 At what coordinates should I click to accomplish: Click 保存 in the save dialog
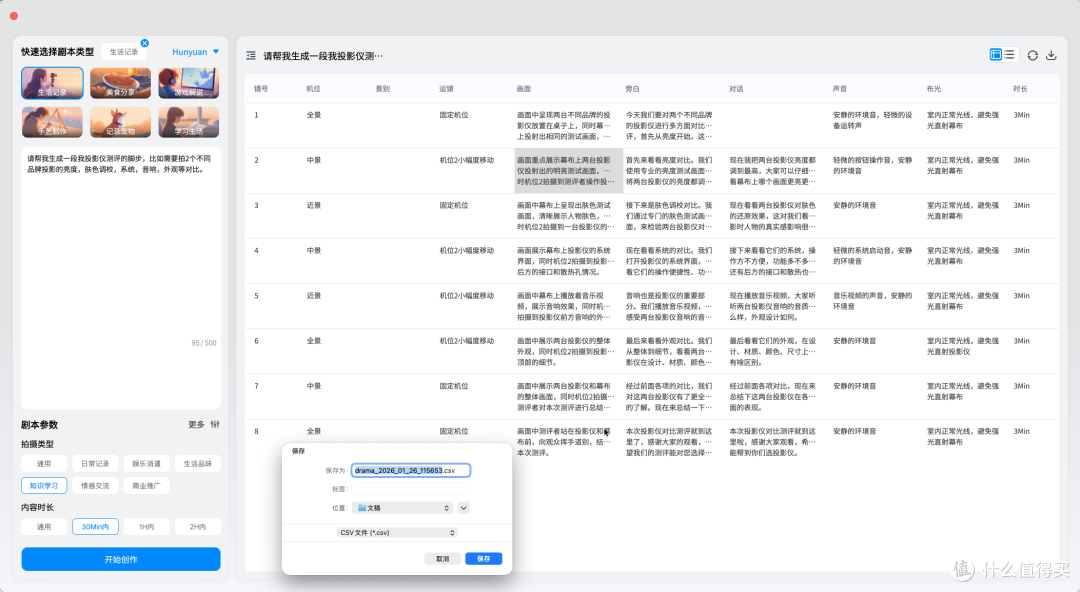(x=484, y=559)
